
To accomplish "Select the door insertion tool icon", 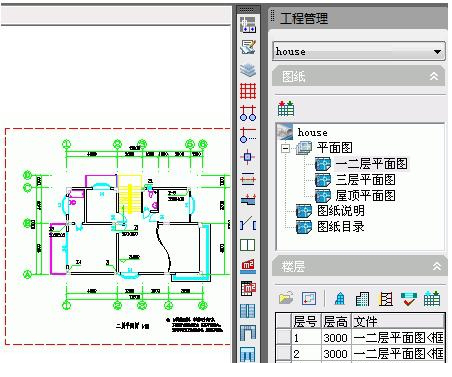I will [248, 223].
